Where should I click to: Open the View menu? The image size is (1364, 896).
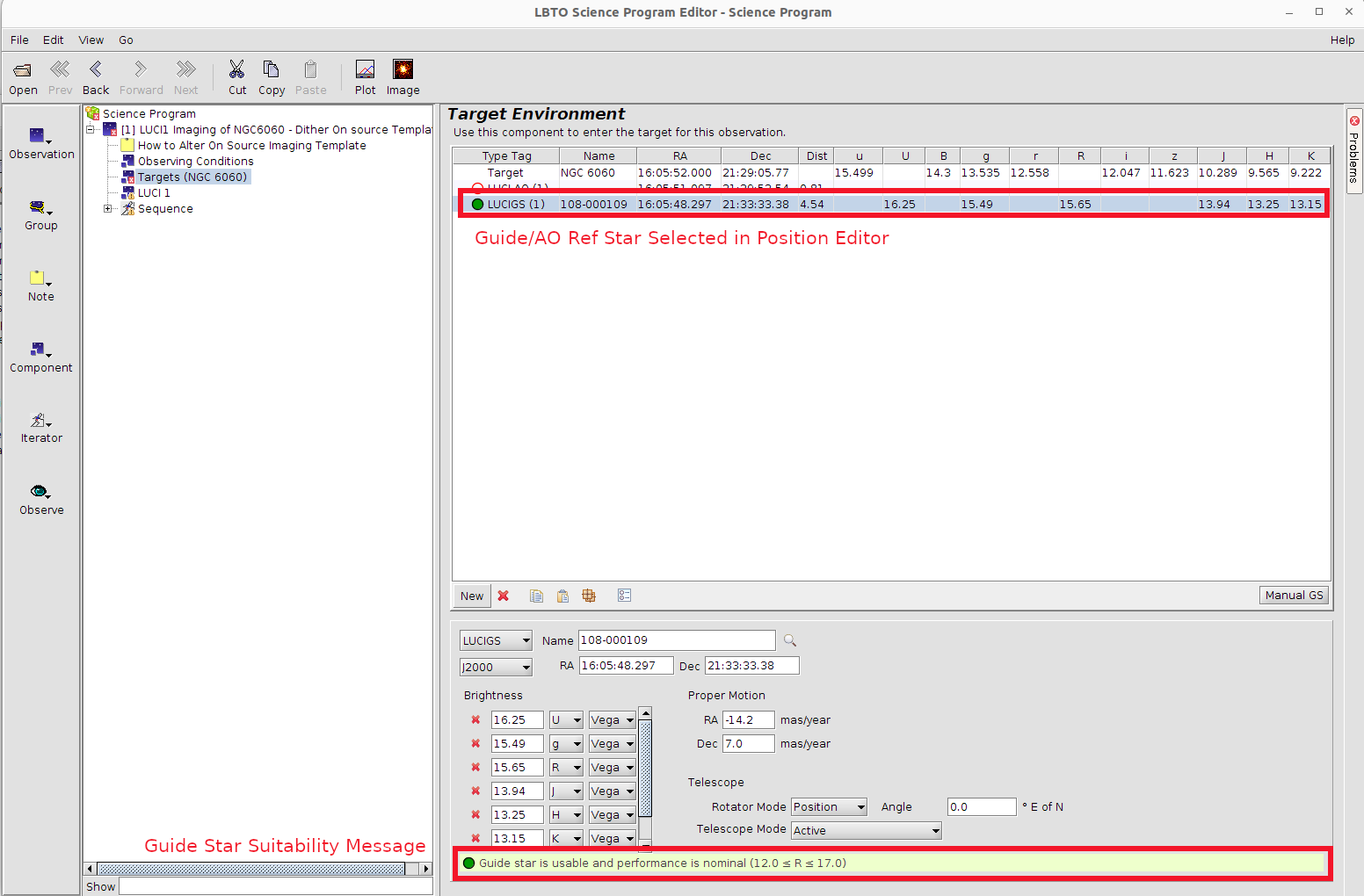pos(91,40)
